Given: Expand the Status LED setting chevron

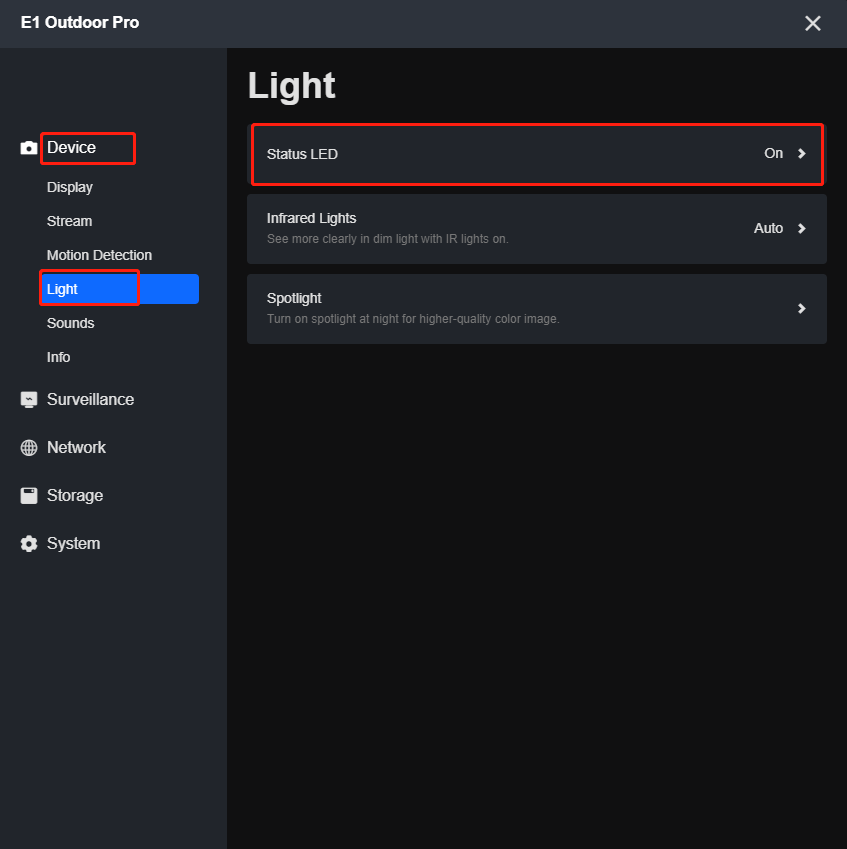Looking at the screenshot, I should tap(800, 153).
